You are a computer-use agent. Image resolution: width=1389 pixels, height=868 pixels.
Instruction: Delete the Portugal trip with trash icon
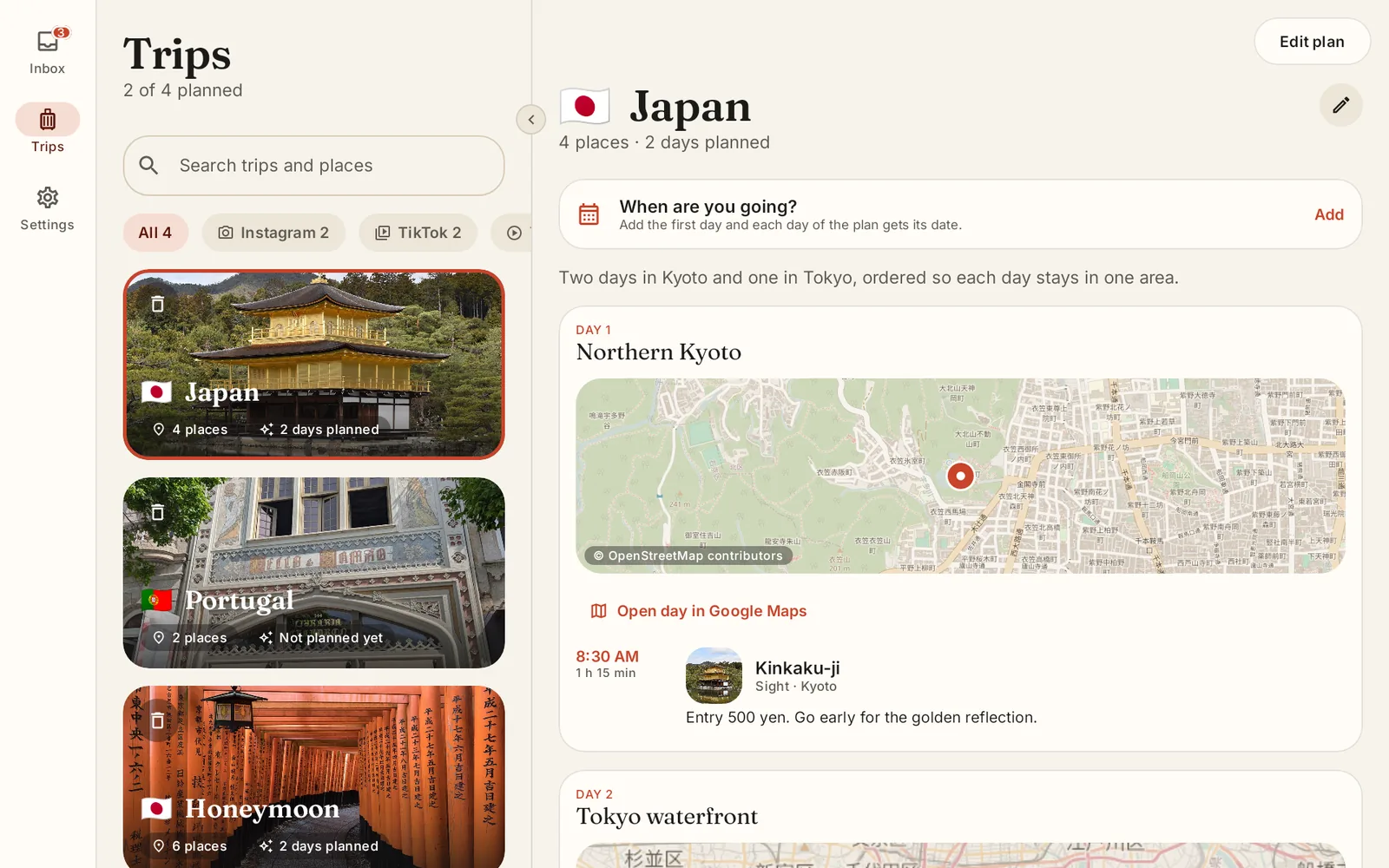click(157, 512)
